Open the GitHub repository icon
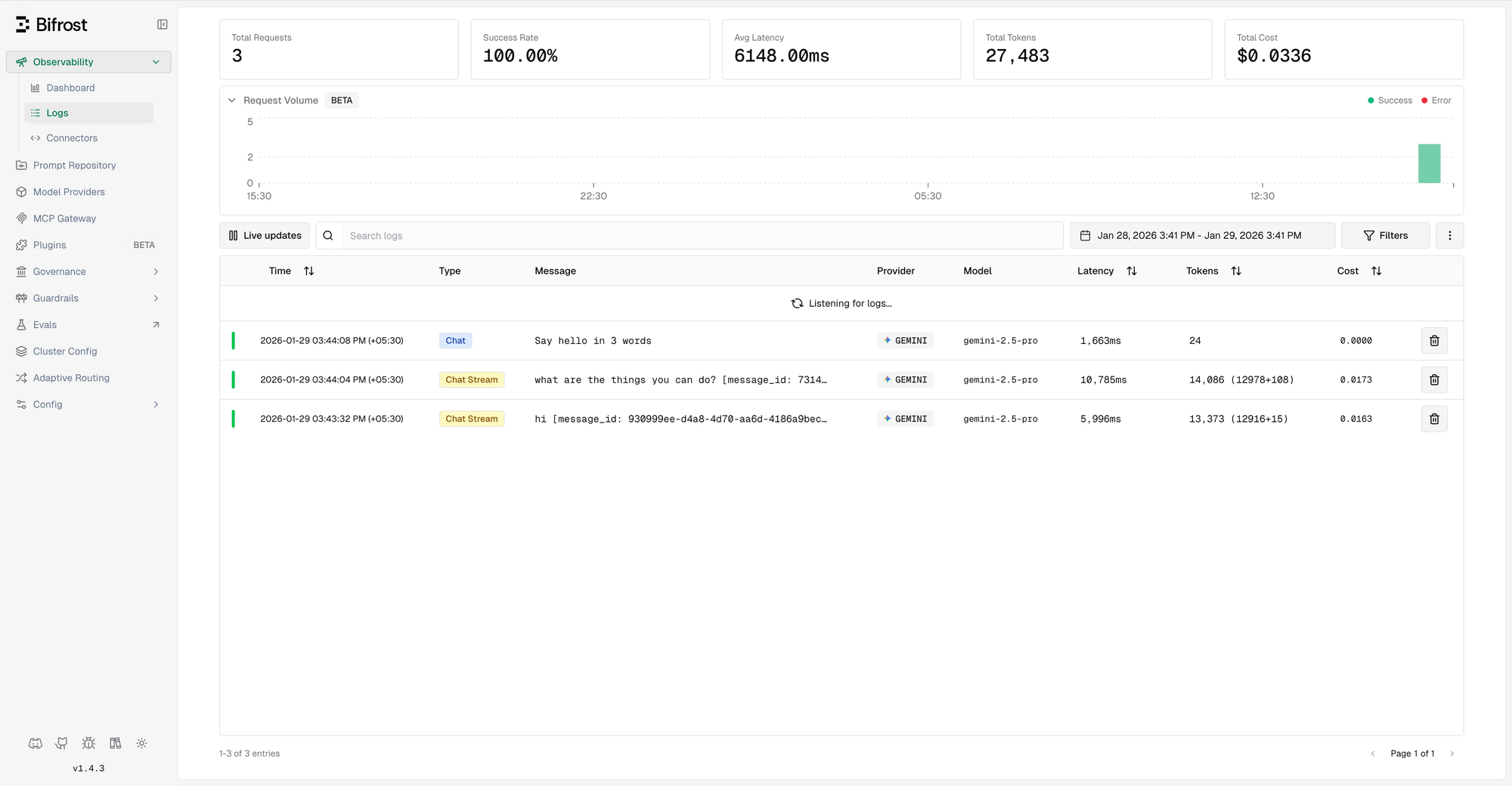The image size is (1512, 786). pos(62,744)
